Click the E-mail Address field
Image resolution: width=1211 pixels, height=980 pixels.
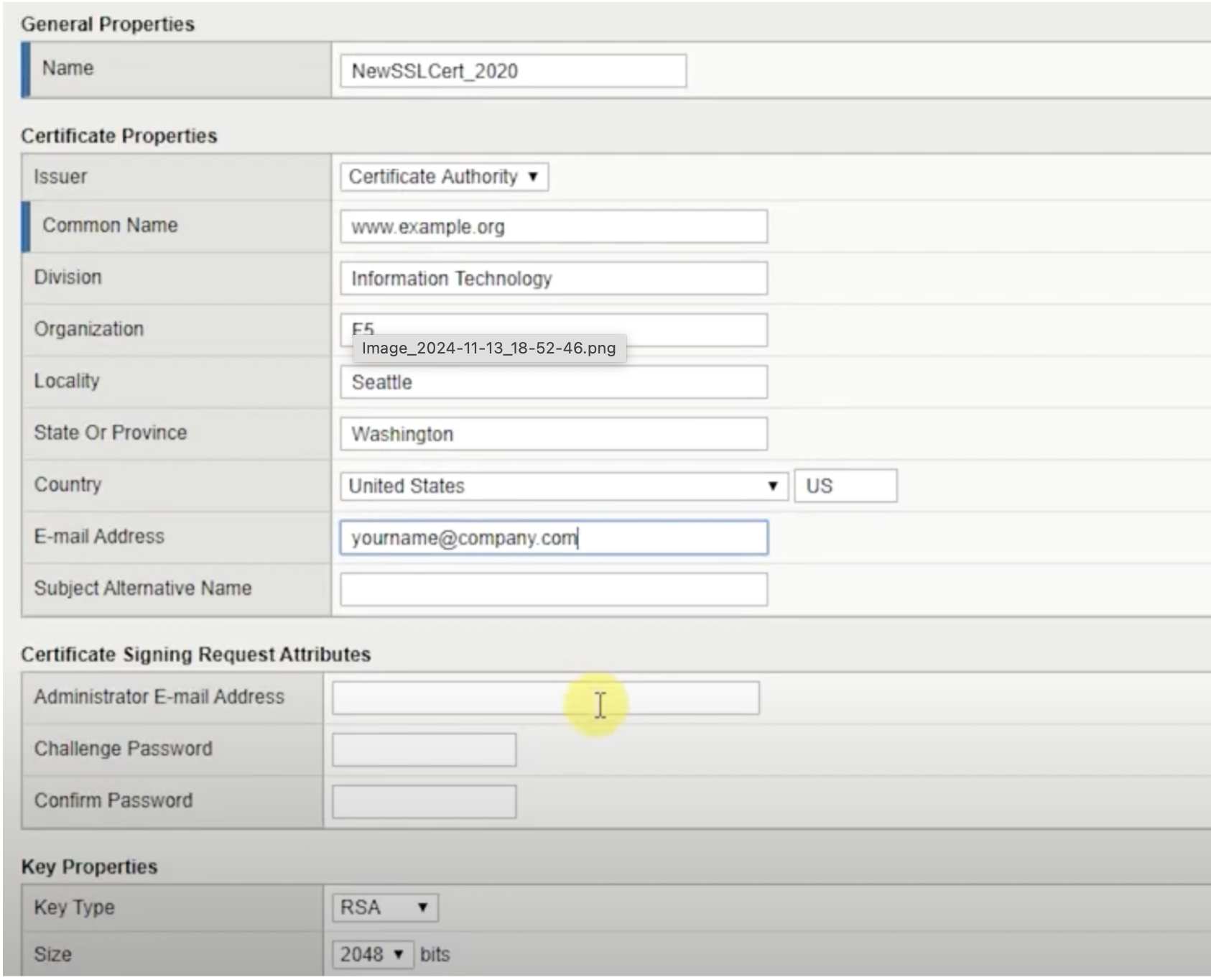coord(553,538)
